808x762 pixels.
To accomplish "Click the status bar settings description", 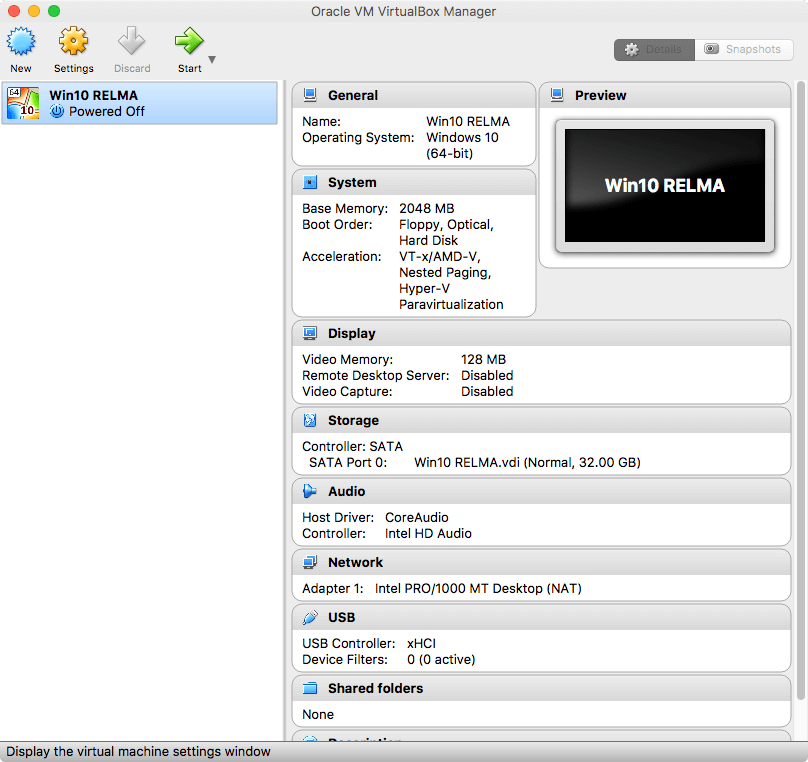I will pyautogui.click(x=138, y=751).
